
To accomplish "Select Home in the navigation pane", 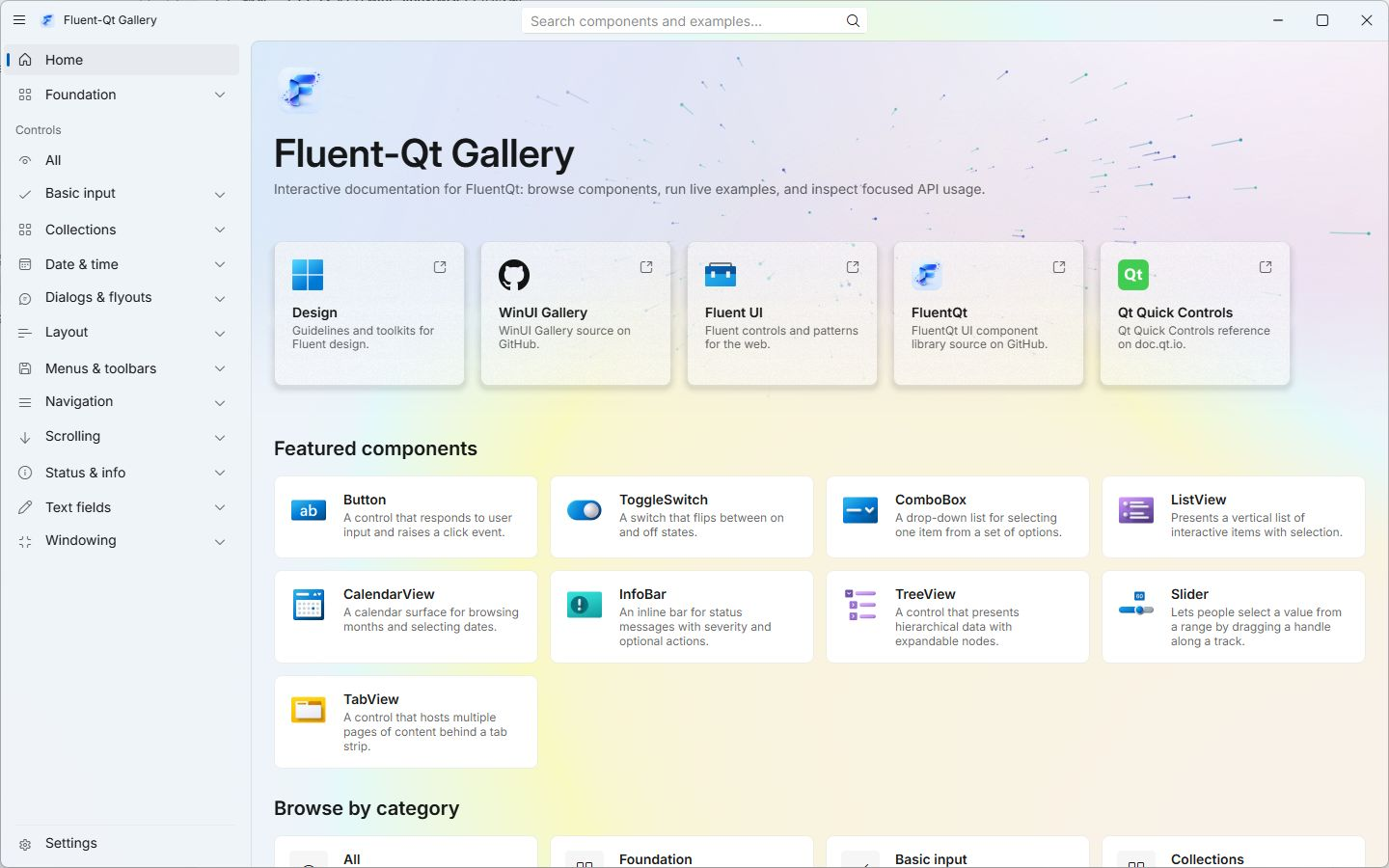I will pyautogui.click(x=122, y=60).
